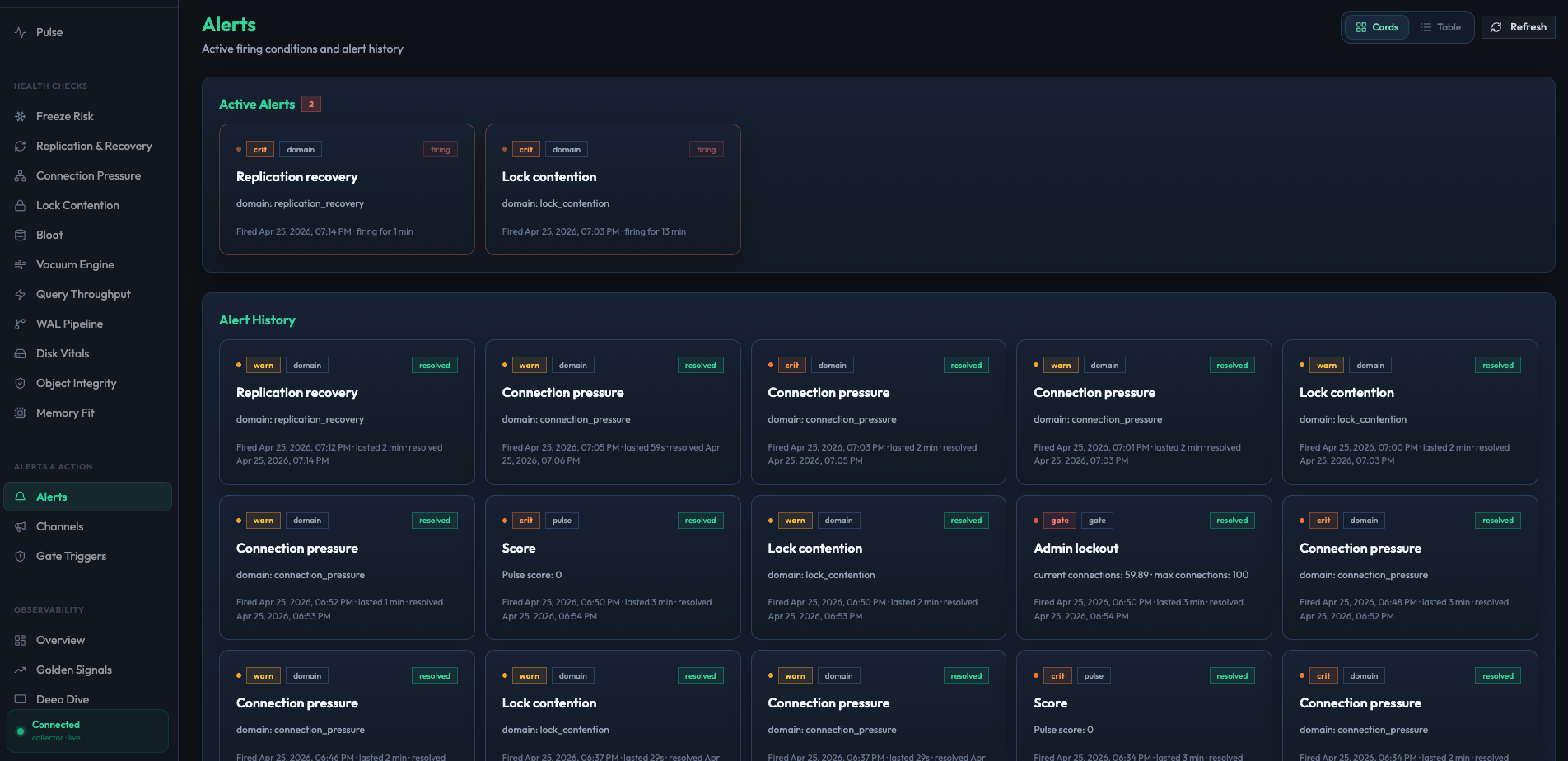1568x761 pixels.
Task: Click the Golden Signals trend icon
Action: (21, 670)
